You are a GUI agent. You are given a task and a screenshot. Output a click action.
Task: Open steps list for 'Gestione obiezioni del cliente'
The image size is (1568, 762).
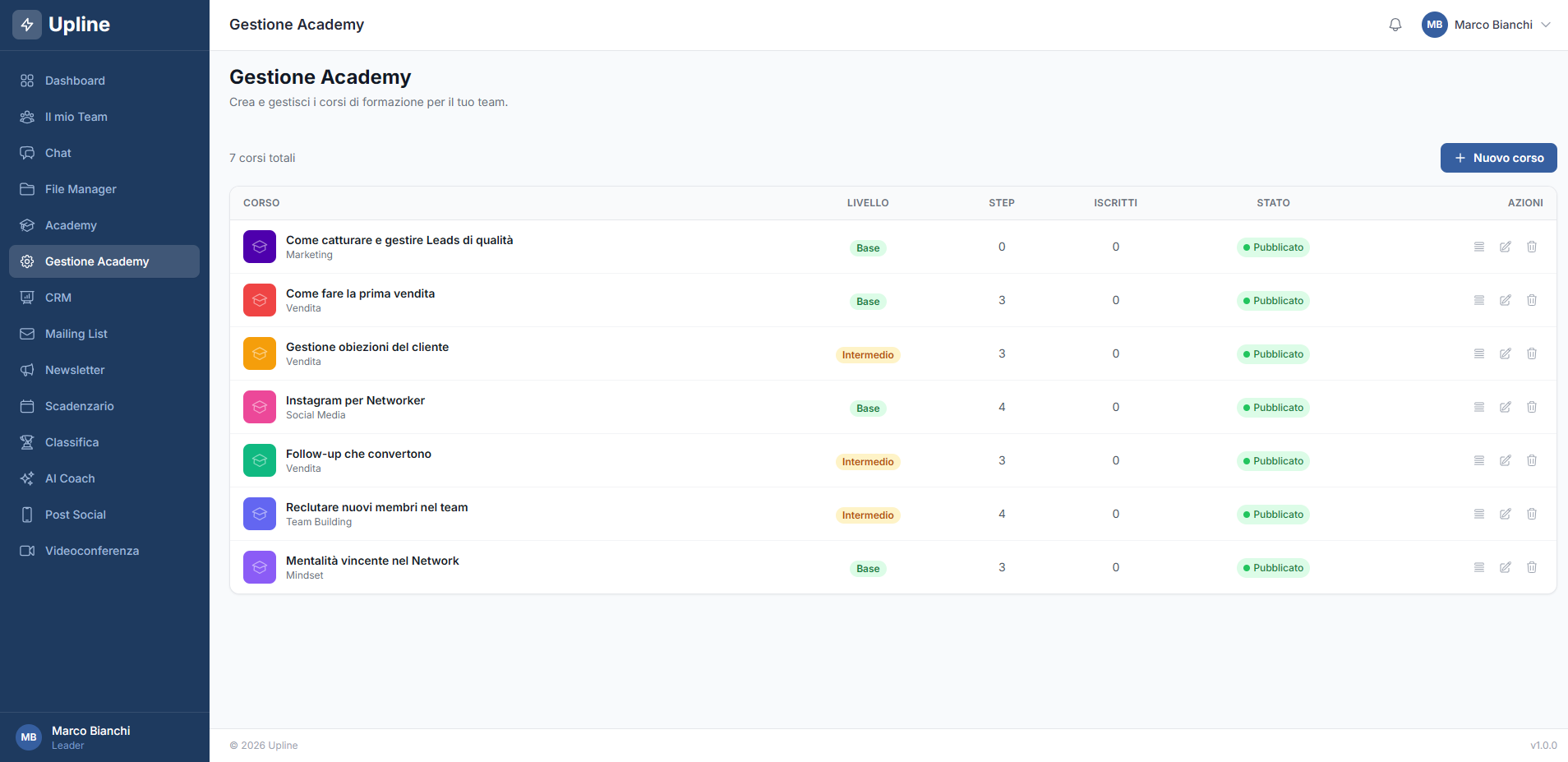[x=1478, y=353]
